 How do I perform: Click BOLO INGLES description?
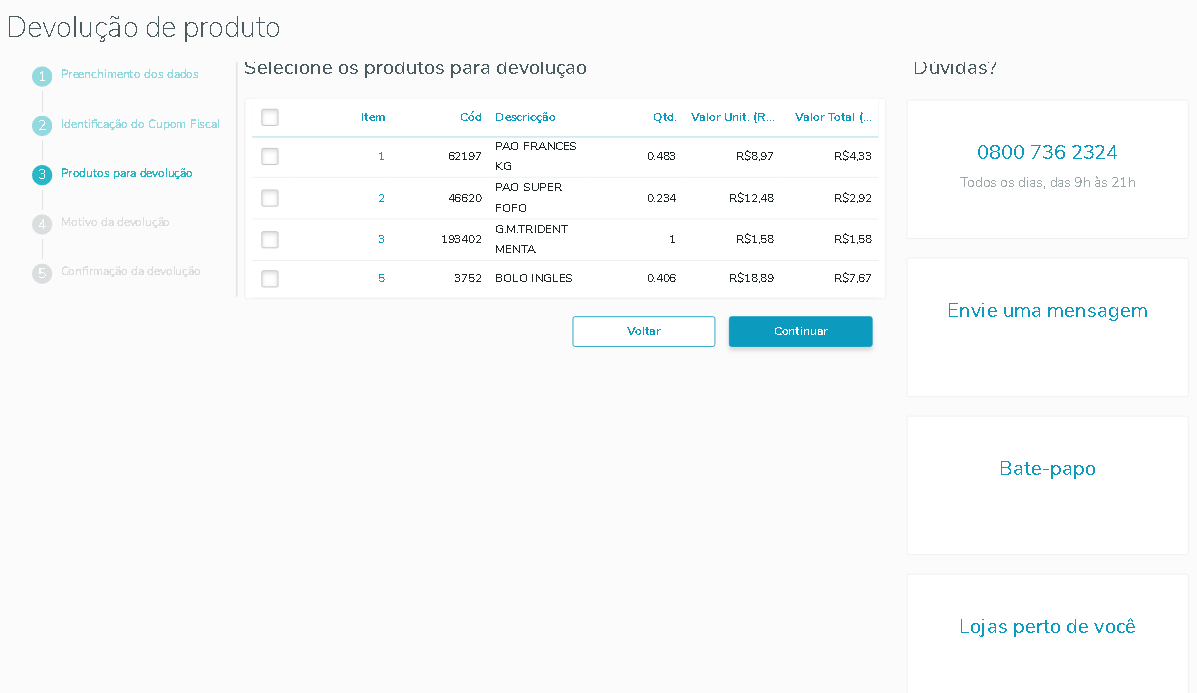534,279
